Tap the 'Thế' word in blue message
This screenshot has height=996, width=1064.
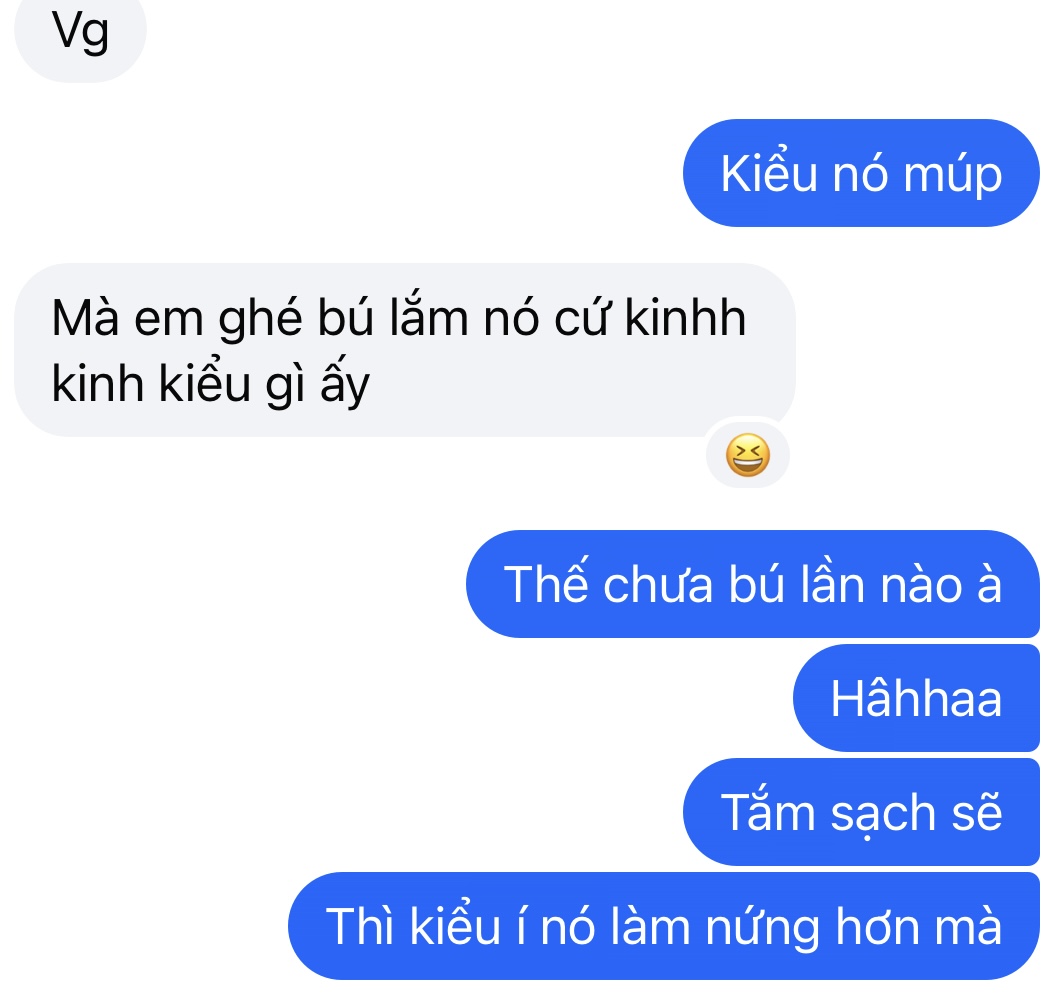tap(546, 582)
